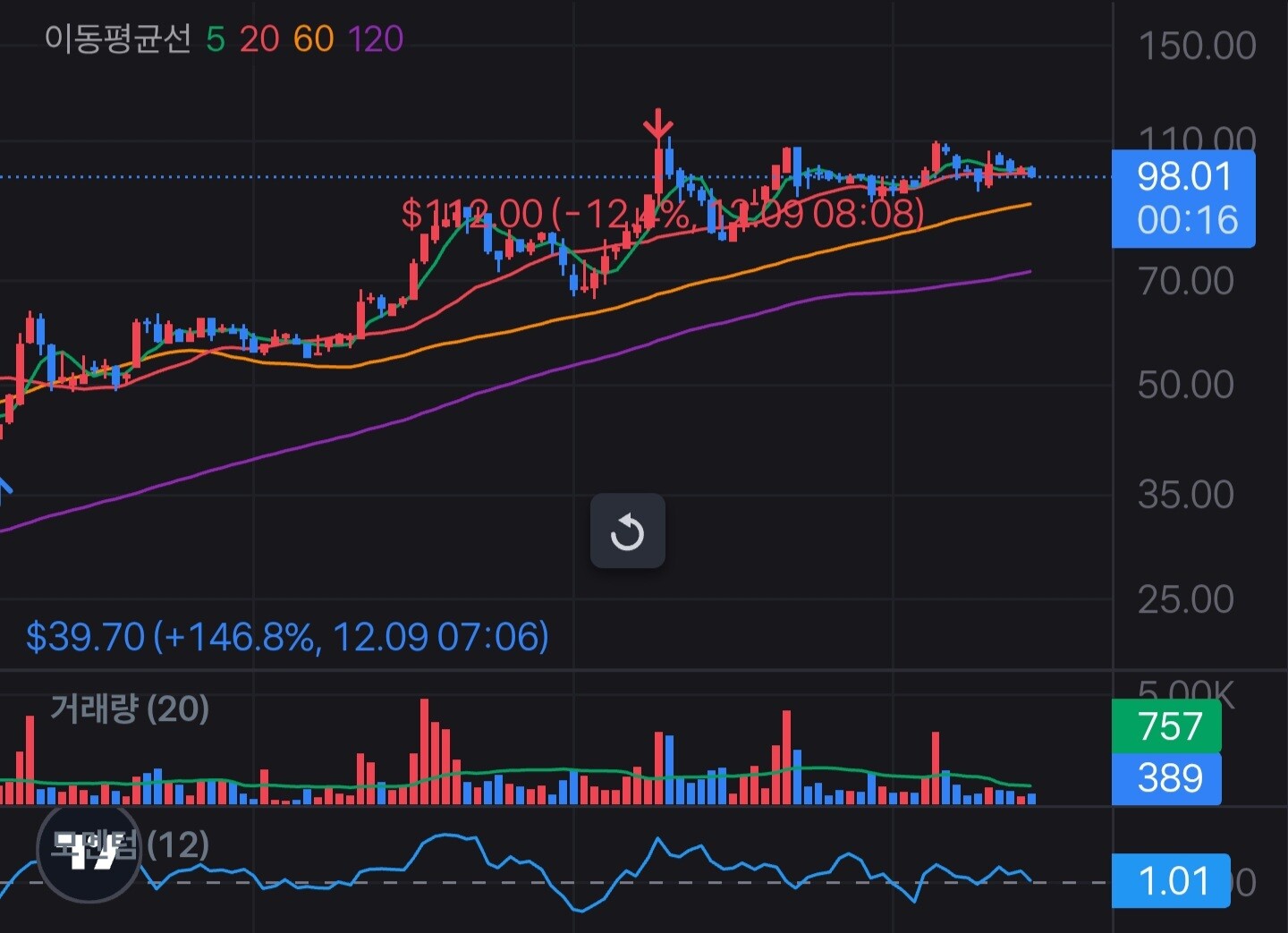The width and height of the screenshot is (1288, 933).
Task: Tap the momentum value tag 1.01
Action: [x=1170, y=881]
